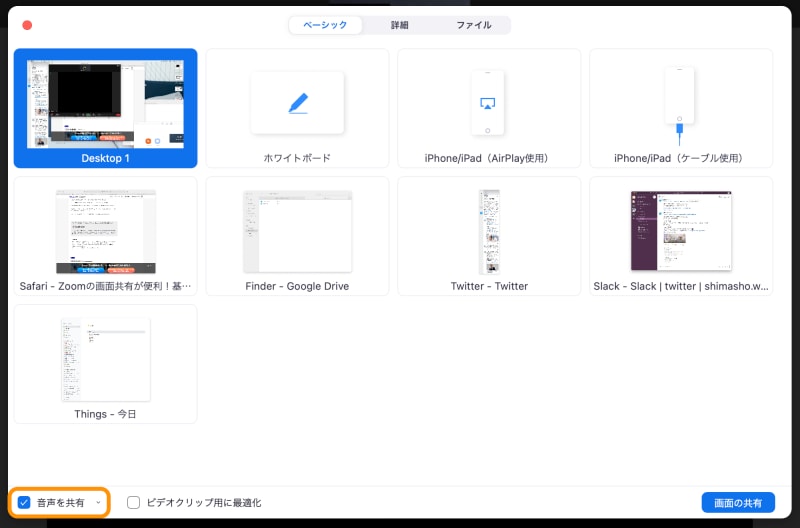This screenshot has width=800, height=528.
Task: Enable ビデオクリップ用に最適化 checkbox
Action: (x=133, y=502)
